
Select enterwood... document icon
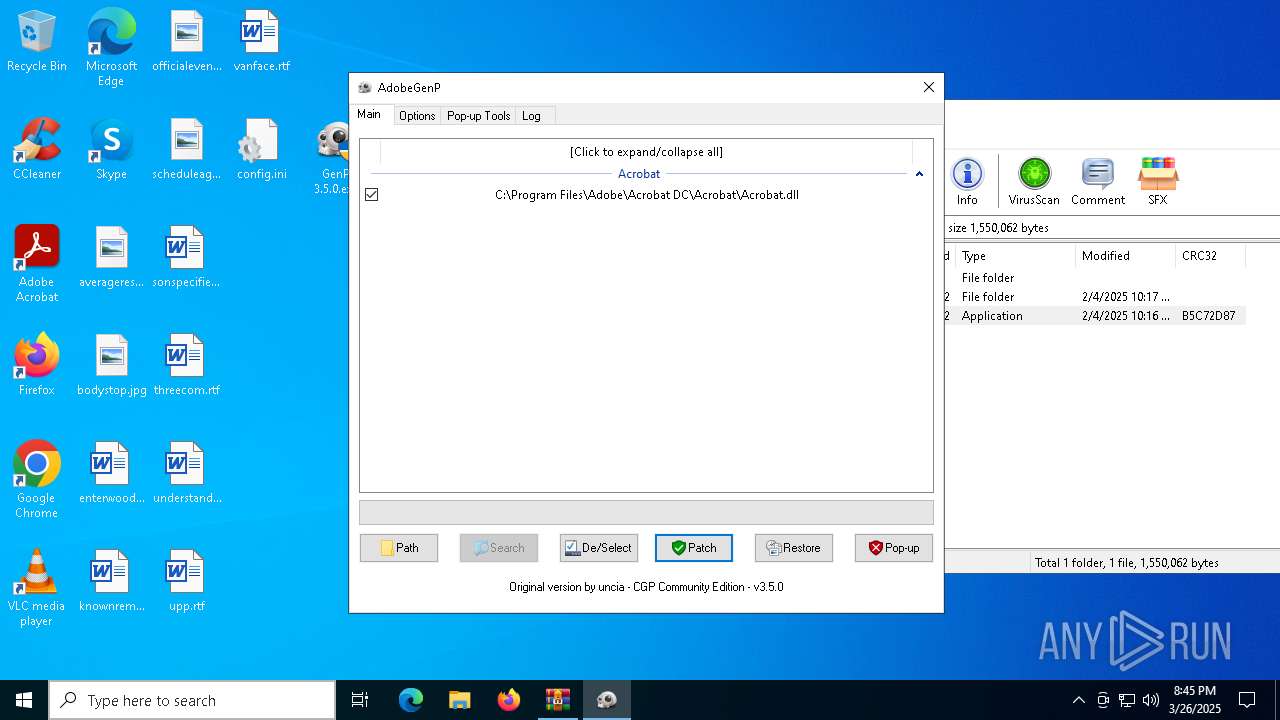(x=111, y=474)
